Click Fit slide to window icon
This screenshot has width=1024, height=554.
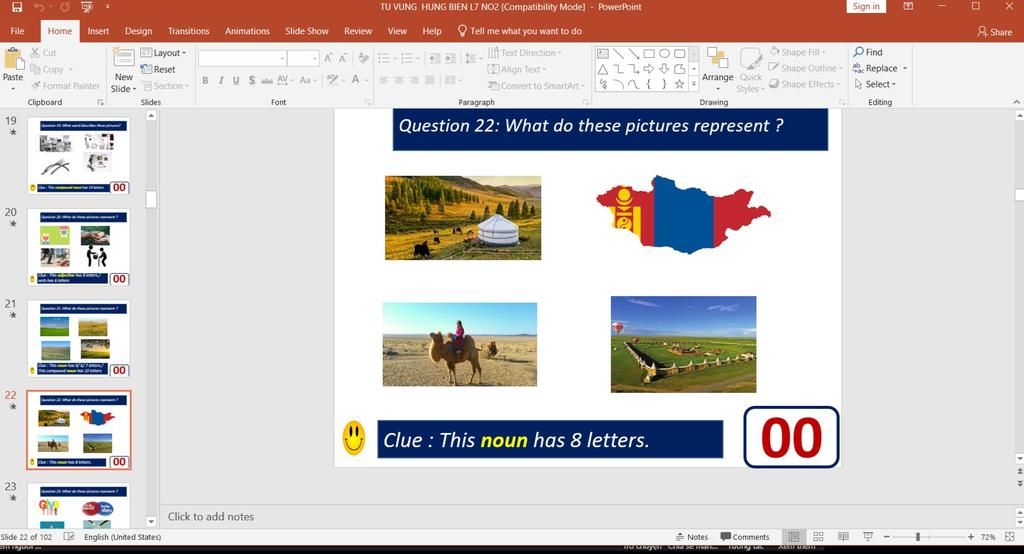(x=1010, y=536)
